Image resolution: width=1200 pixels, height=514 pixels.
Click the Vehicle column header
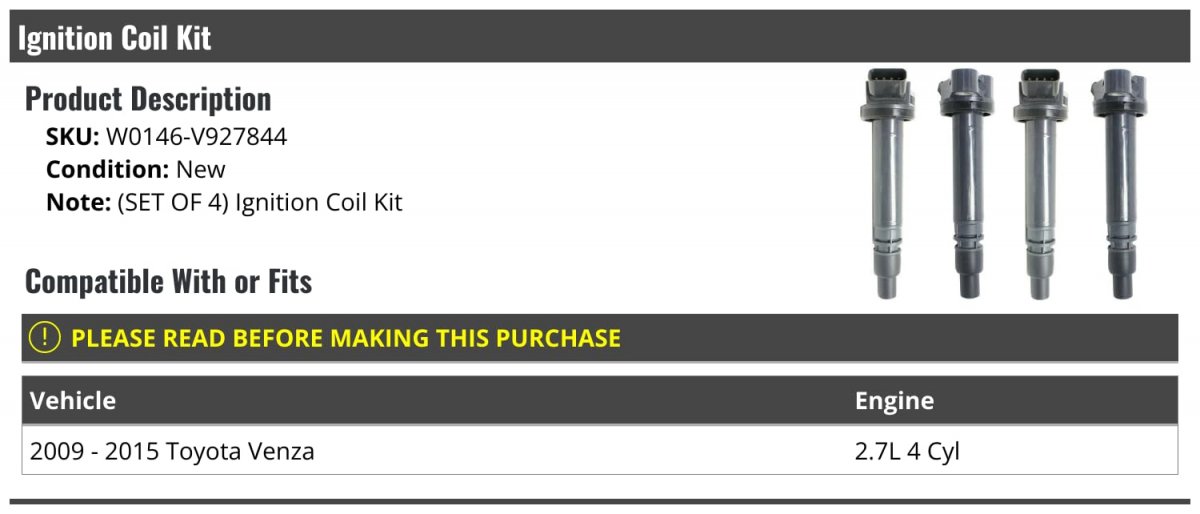pyautogui.click(x=73, y=401)
